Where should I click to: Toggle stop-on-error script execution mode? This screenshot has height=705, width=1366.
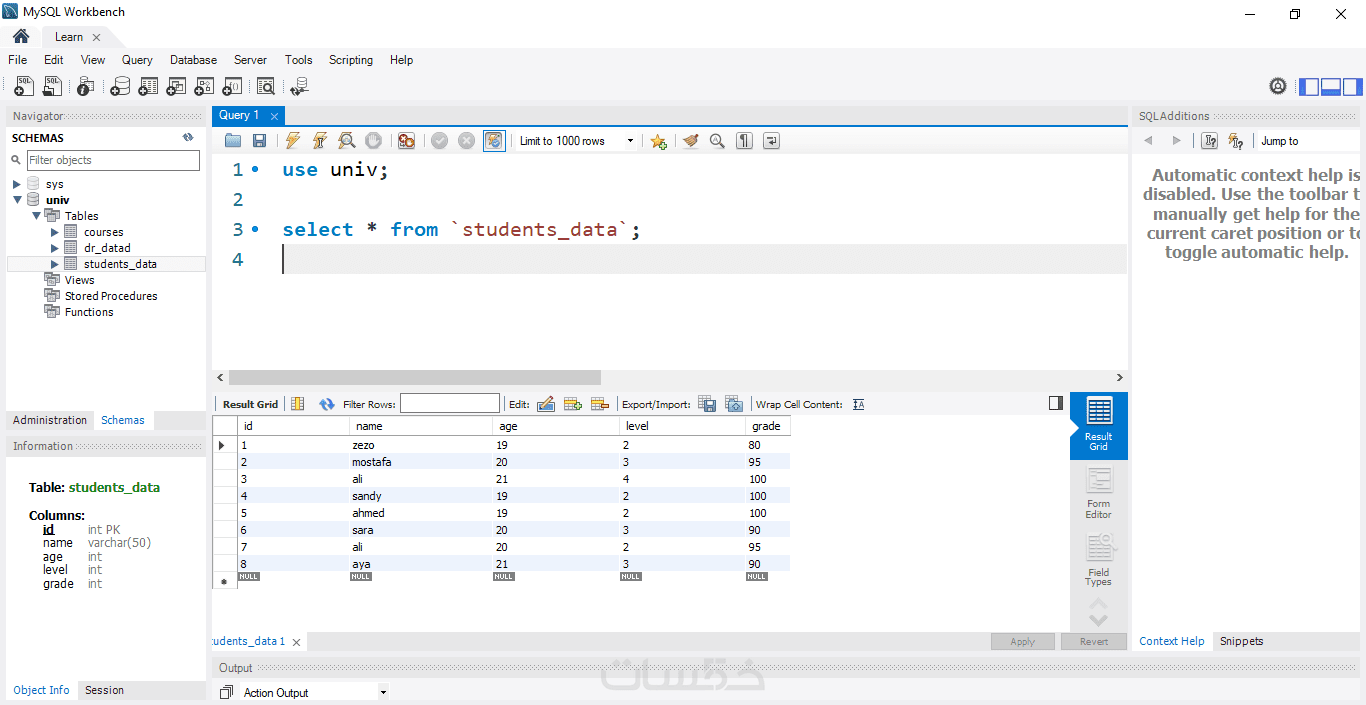pyautogui.click(x=406, y=141)
